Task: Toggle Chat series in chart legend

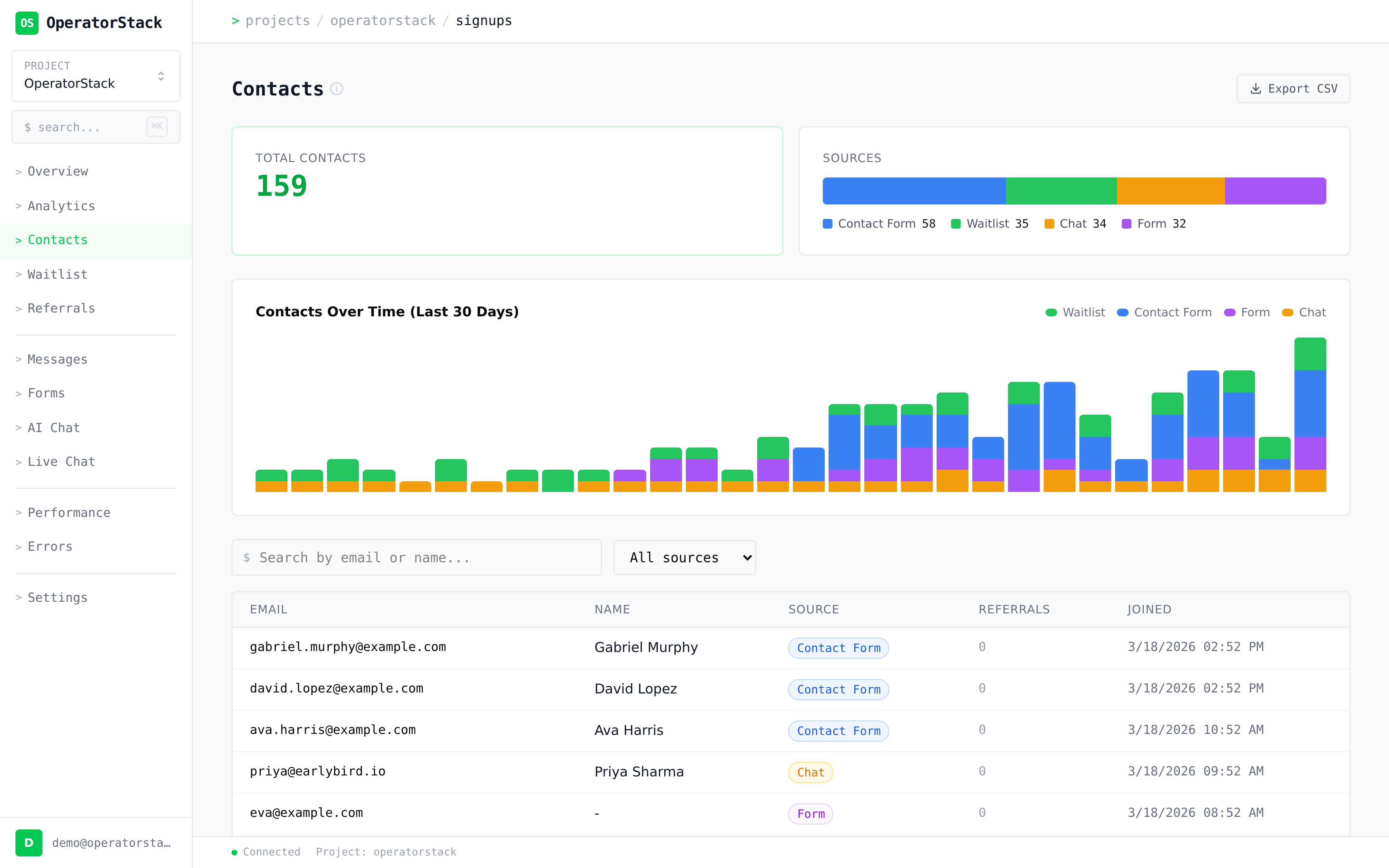Action: tap(1304, 312)
